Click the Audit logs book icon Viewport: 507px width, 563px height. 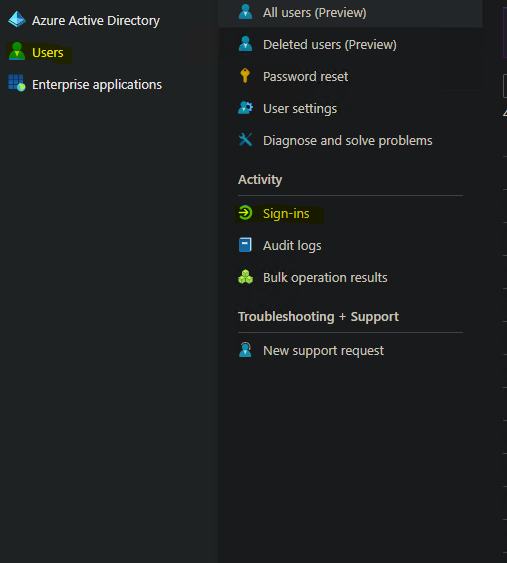(x=246, y=245)
